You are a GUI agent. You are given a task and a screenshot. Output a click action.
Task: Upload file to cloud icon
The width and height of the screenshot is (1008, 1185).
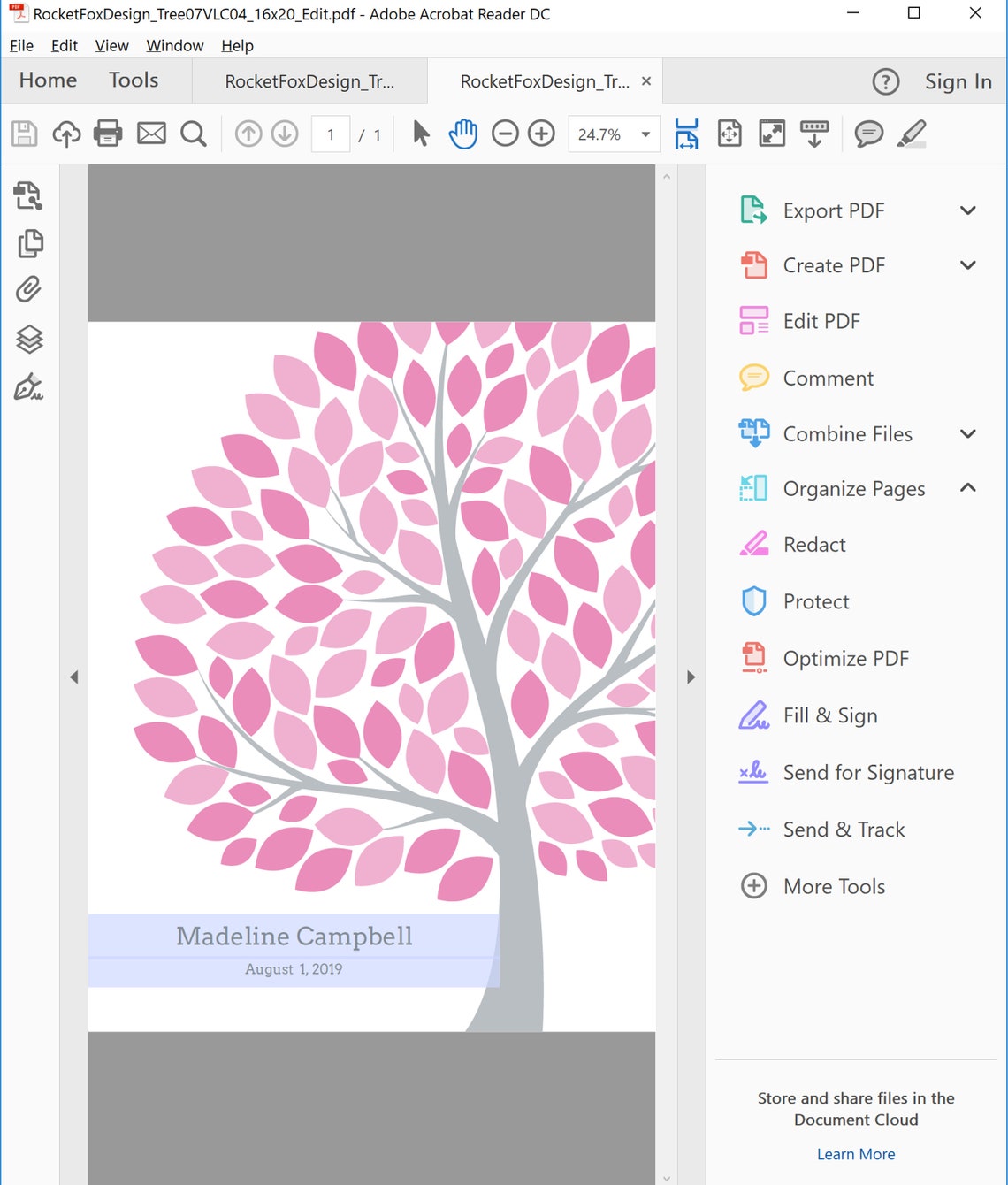pyautogui.click(x=66, y=134)
